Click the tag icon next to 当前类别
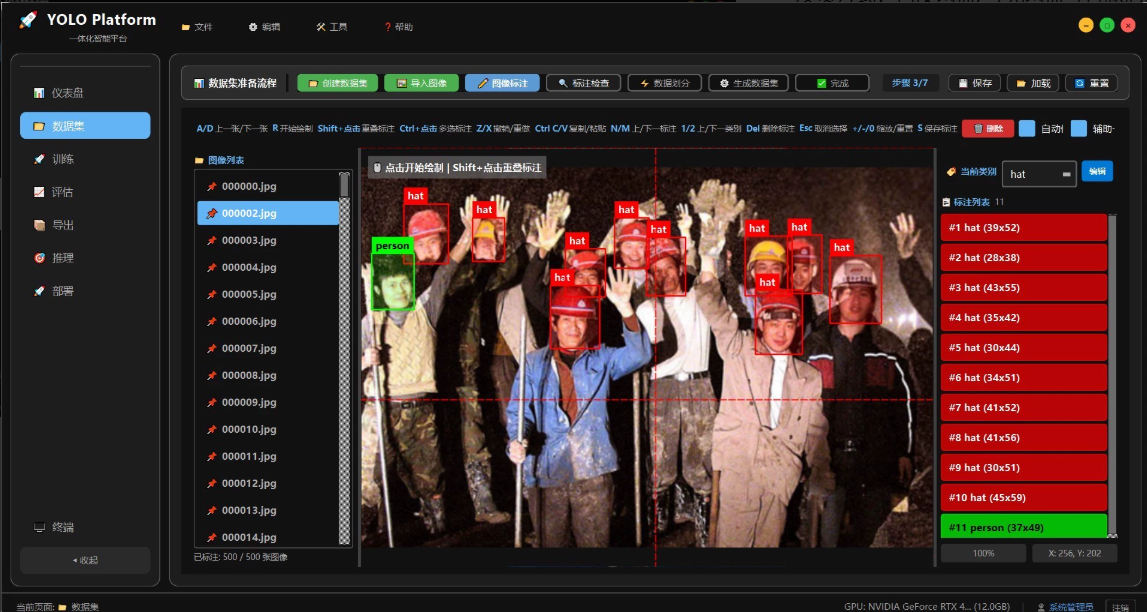The width and height of the screenshot is (1147, 612). (x=951, y=172)
